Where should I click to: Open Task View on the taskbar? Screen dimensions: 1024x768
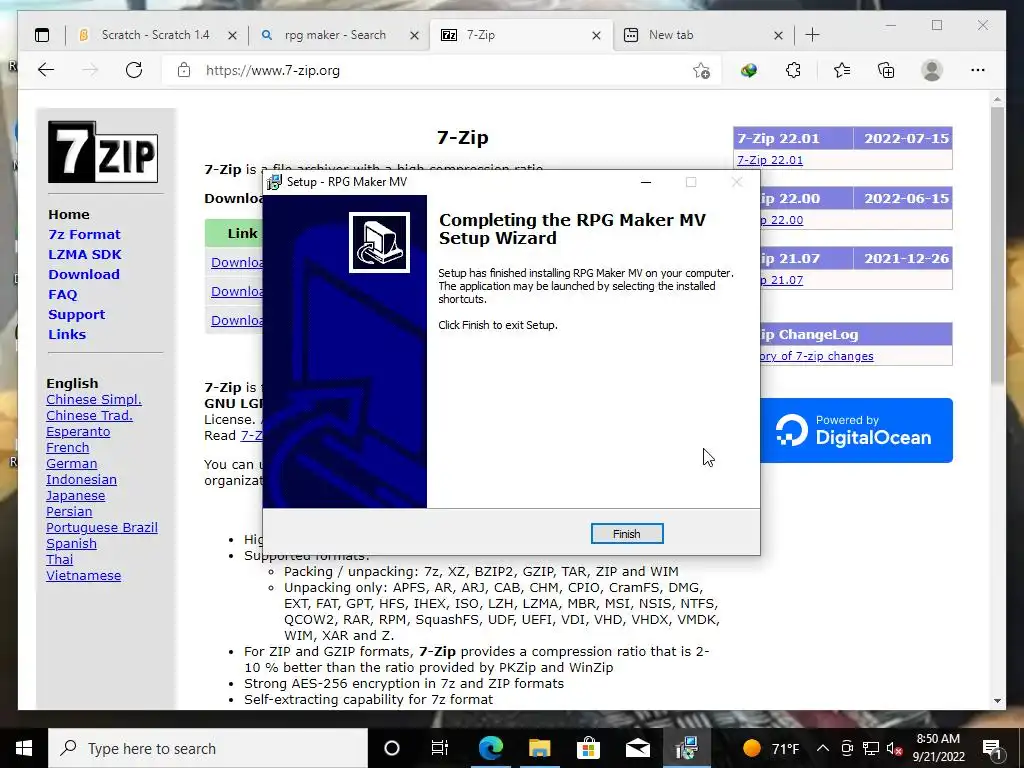point(440,748)
